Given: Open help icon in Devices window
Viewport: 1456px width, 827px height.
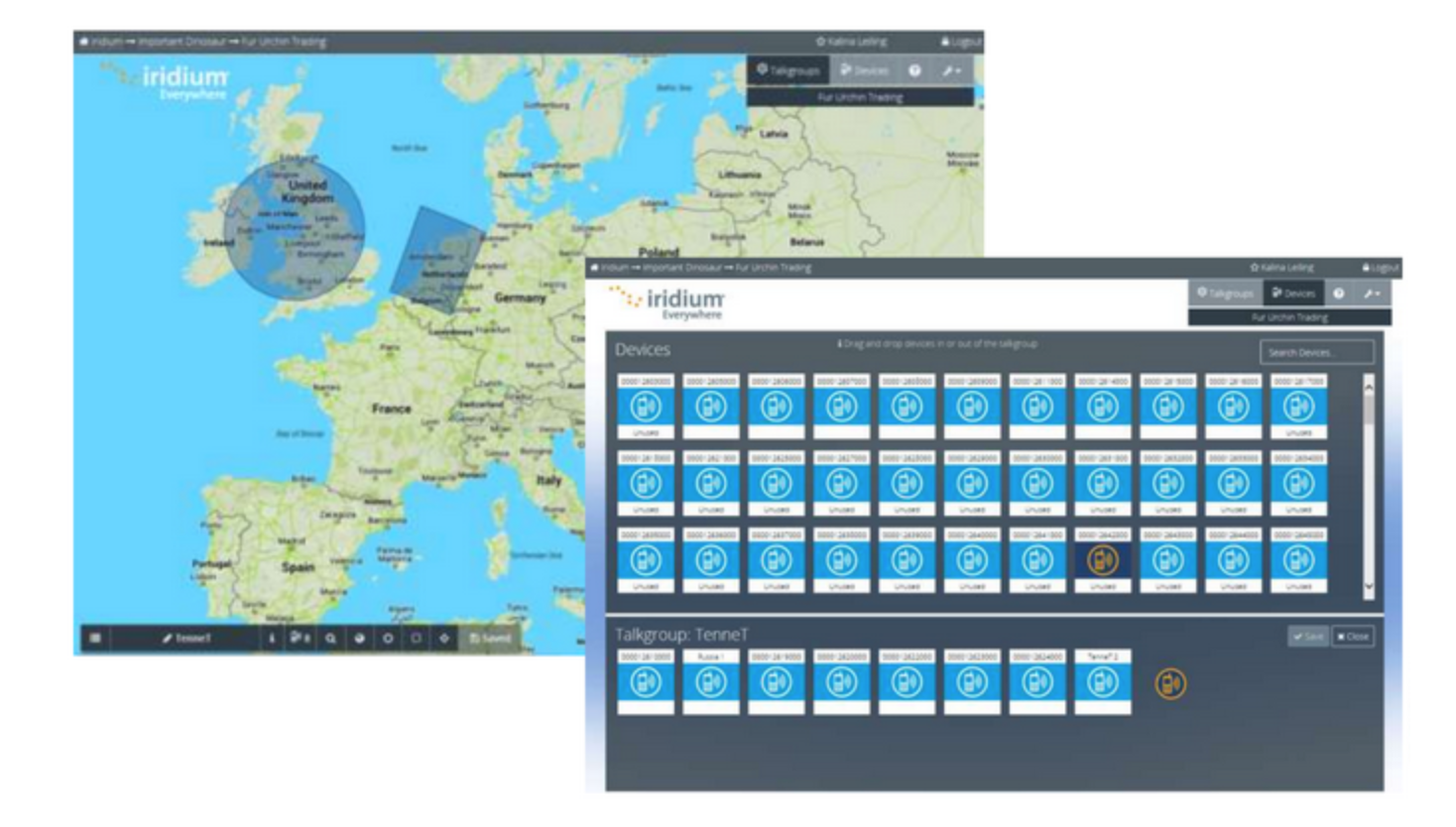Looking at the screenshot, I should tap(1339, 294).
